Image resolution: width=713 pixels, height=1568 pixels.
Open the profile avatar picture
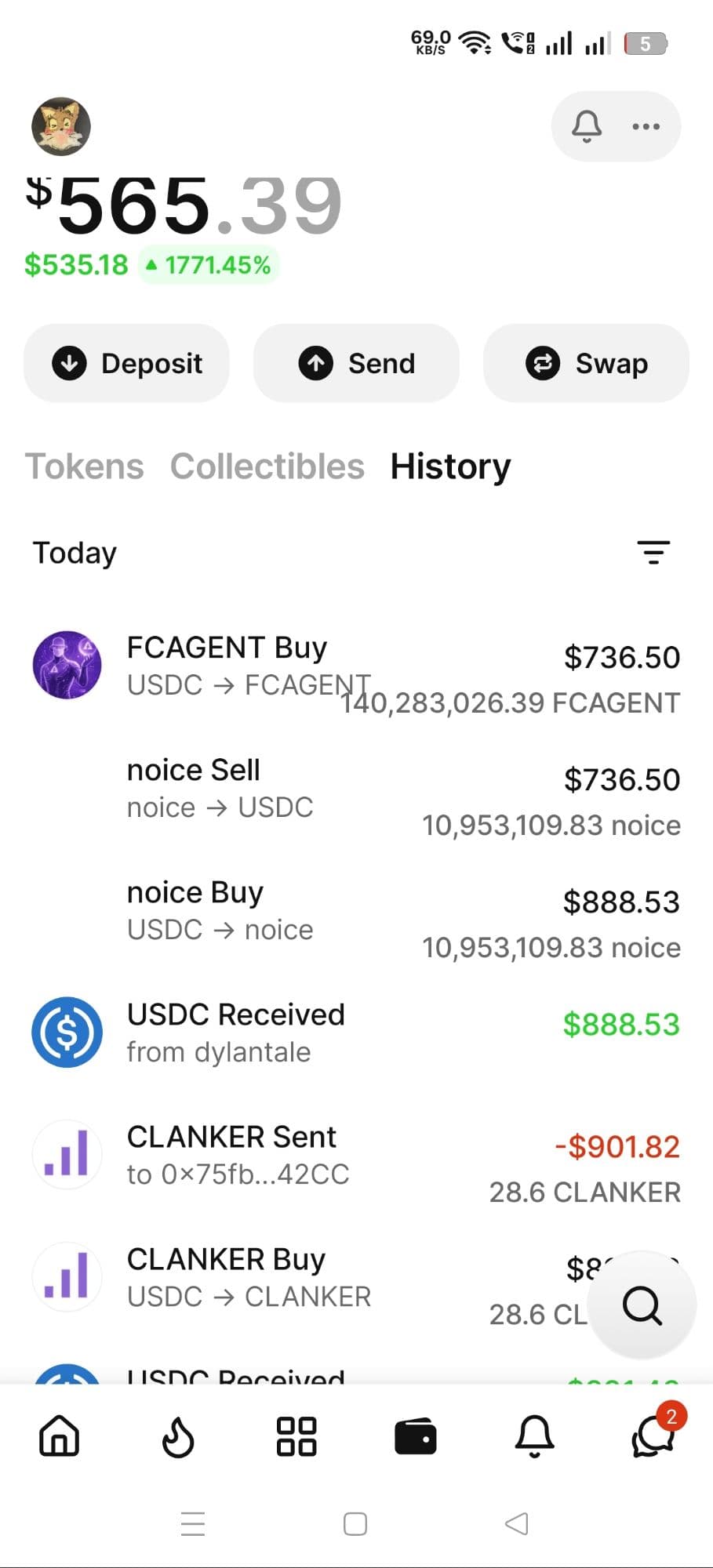click(x=61, y=126)
